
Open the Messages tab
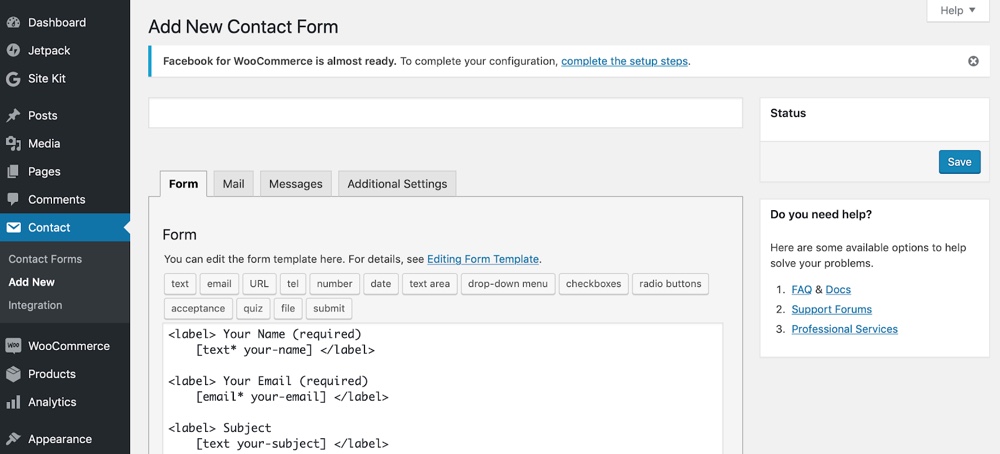click(295, 184)
